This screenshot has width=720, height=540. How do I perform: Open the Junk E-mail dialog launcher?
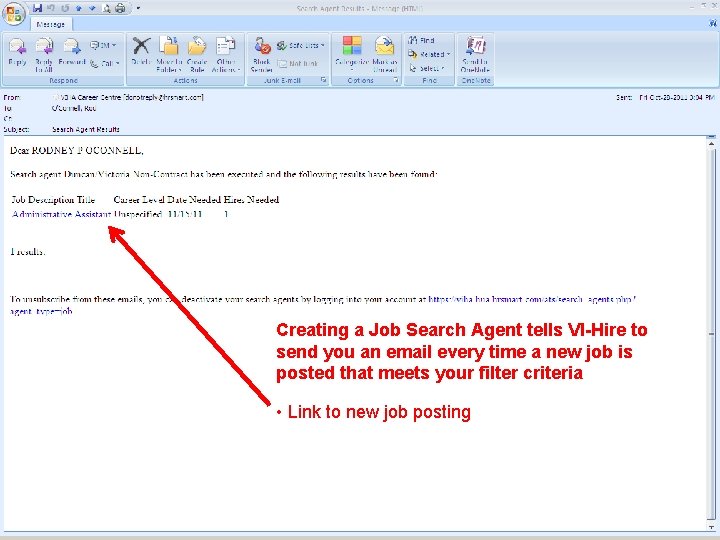pos(324,80)
